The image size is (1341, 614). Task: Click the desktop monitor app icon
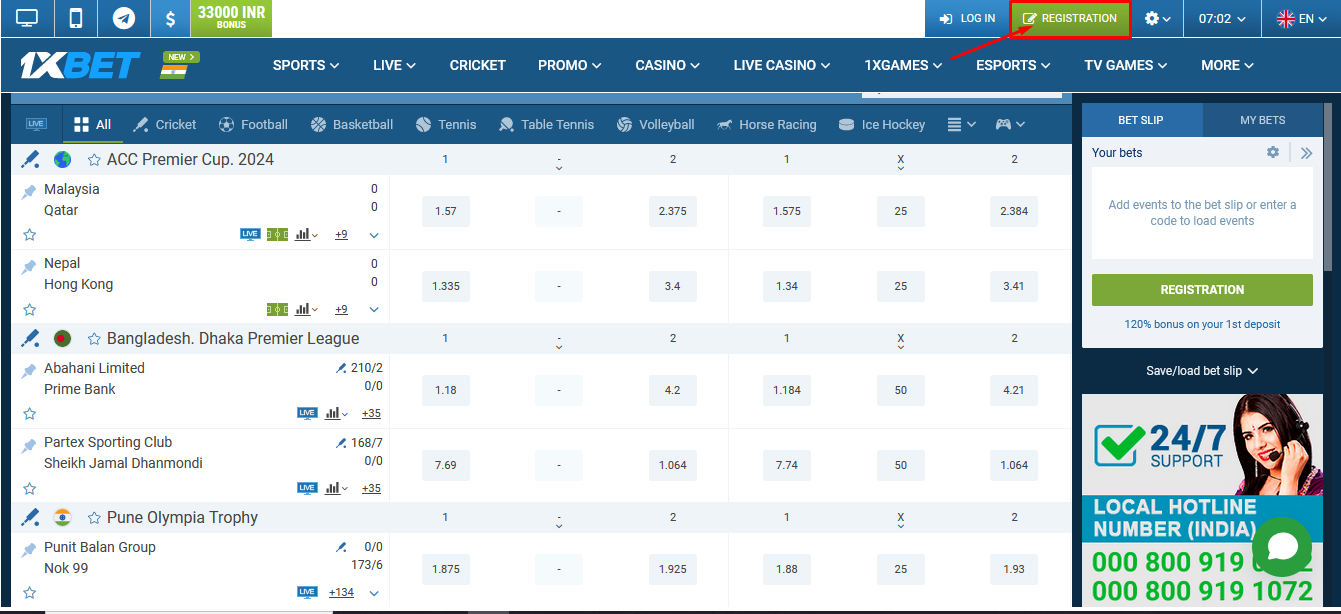tap(27, 18)
